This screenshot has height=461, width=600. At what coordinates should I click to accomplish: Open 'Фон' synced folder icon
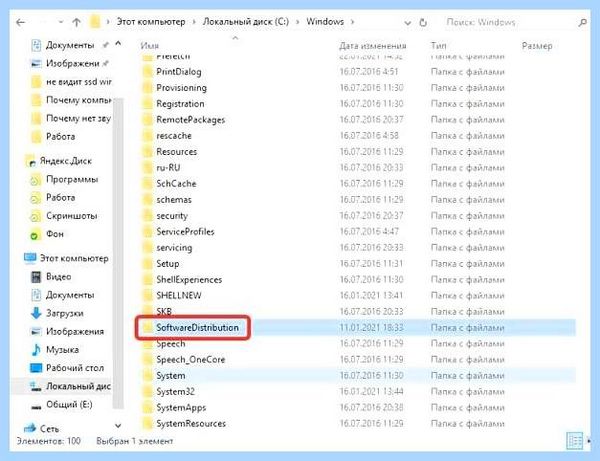point(35,235)
